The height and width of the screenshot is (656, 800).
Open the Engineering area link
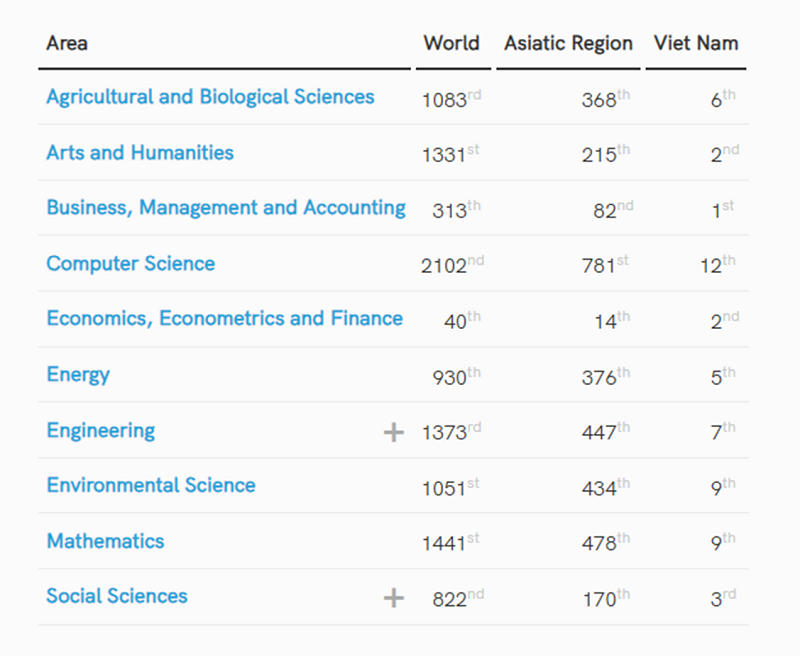(x=100, y=431)
